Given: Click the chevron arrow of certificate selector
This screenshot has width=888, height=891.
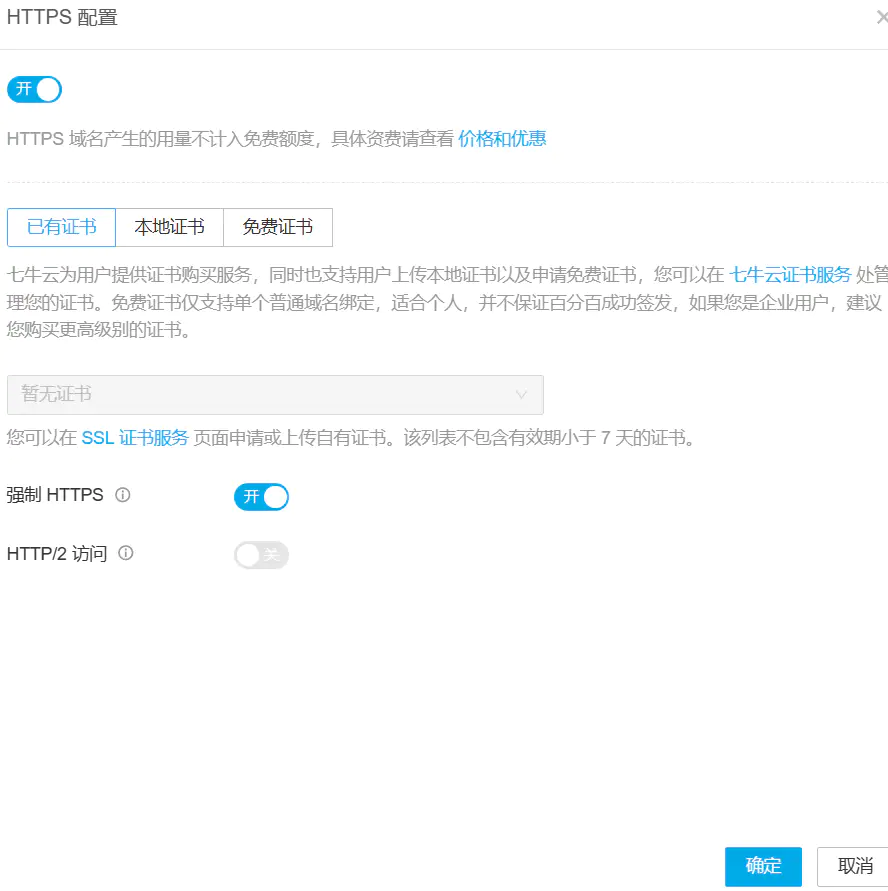Looking at the screenshot, I should click(521, 395).
